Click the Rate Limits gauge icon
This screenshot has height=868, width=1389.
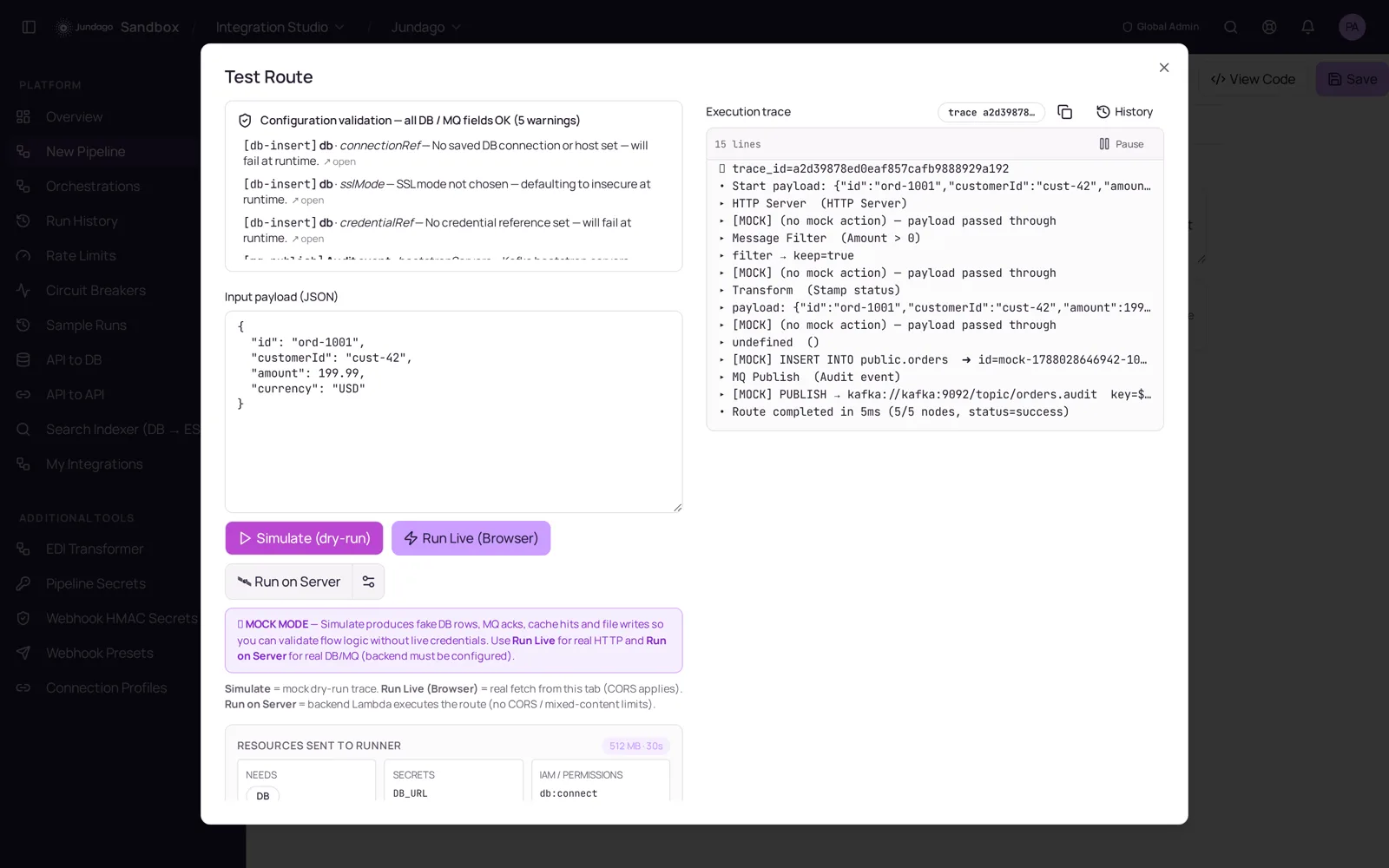(x=23, y=255)
